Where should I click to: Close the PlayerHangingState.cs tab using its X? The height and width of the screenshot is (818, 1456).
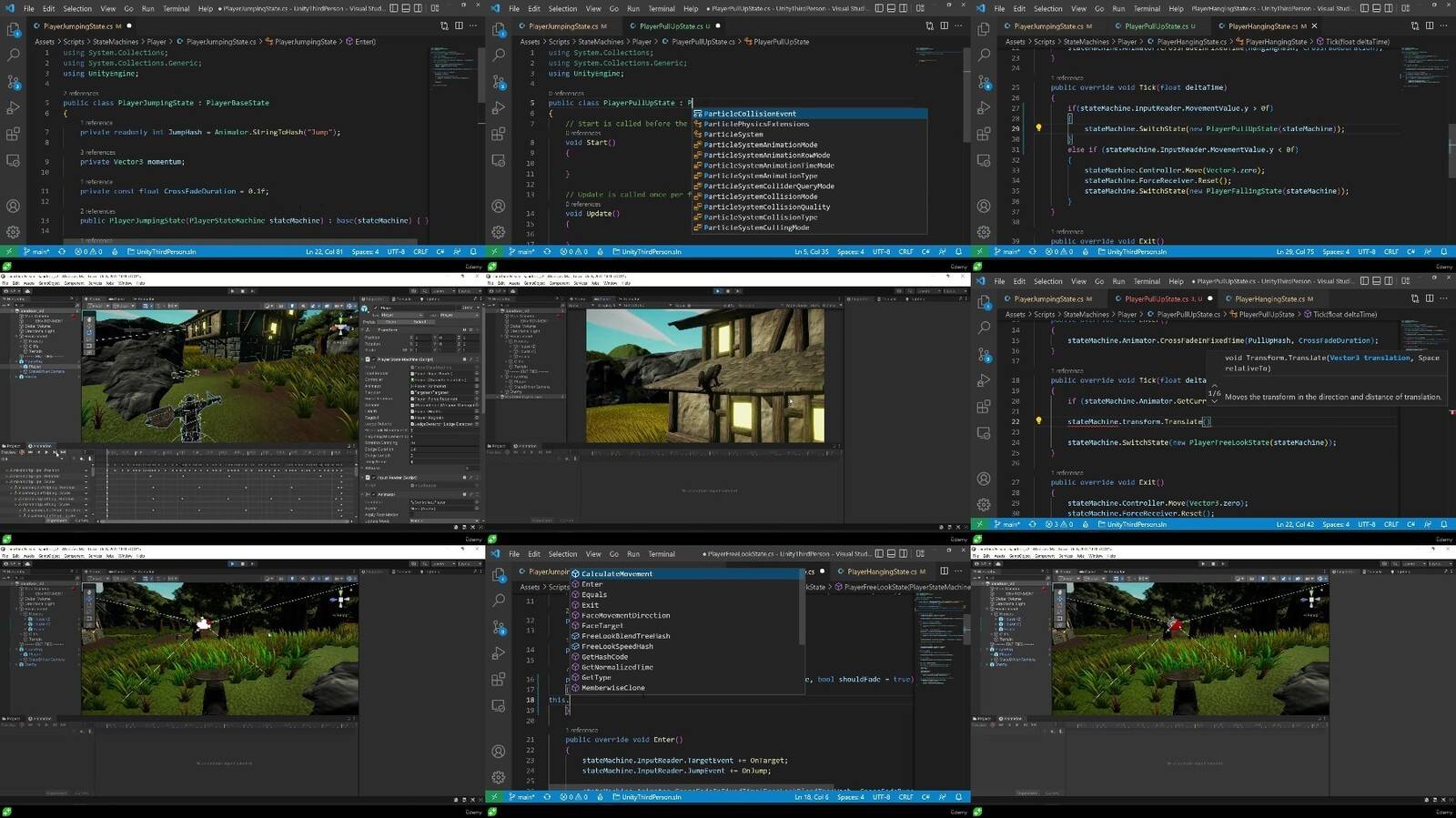[x=1314, y=26]
